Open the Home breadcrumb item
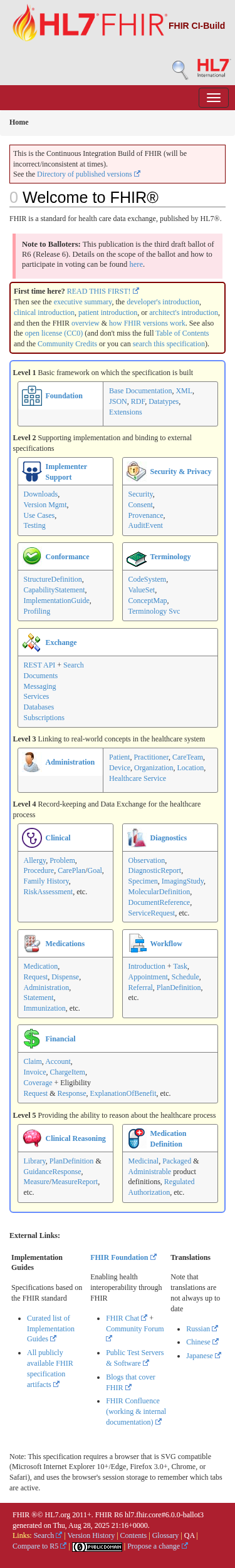The width and height of the screenshot is (235, 1568). coord(19,122)
